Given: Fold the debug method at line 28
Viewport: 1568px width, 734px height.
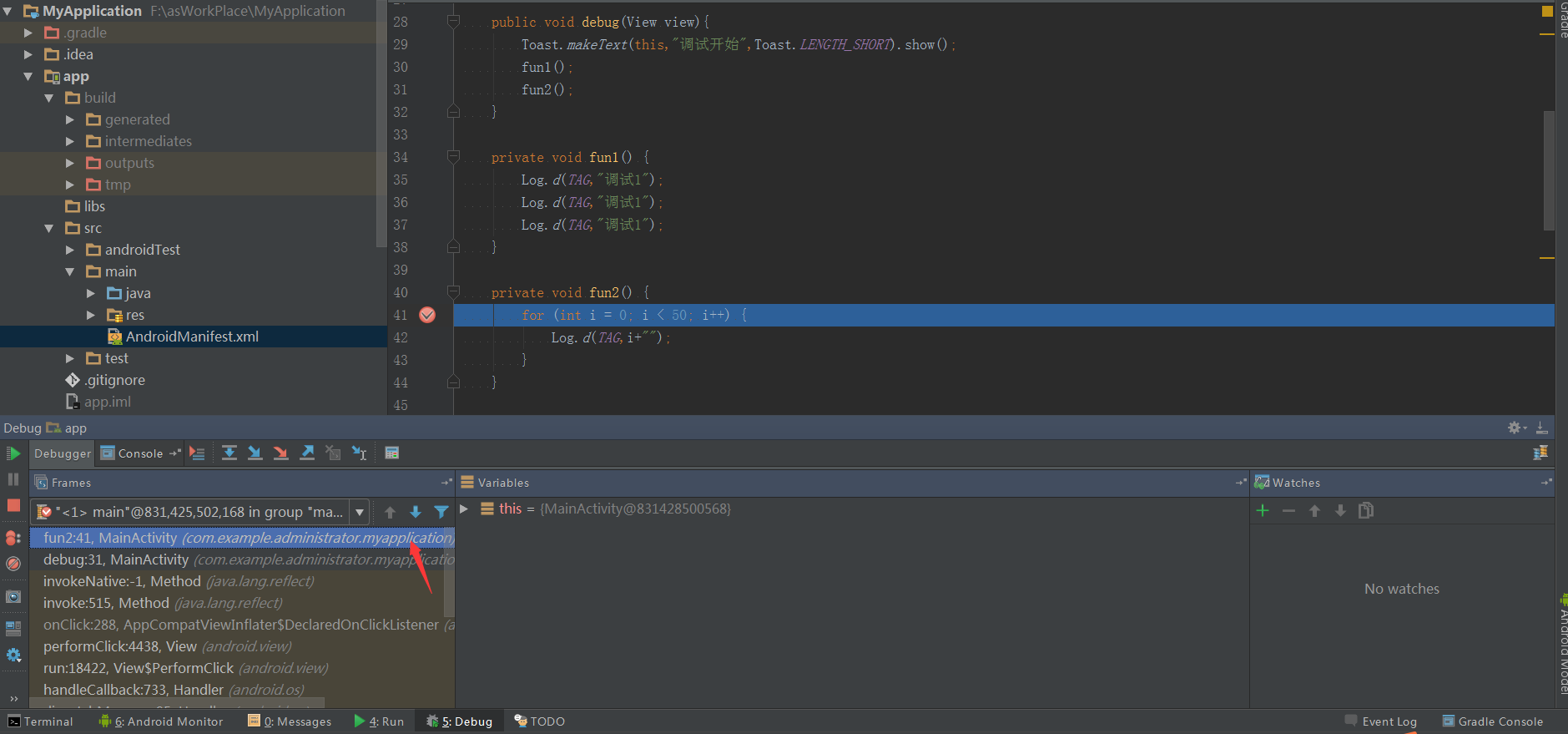Looking at the screenshot, I should click(453, 21).
